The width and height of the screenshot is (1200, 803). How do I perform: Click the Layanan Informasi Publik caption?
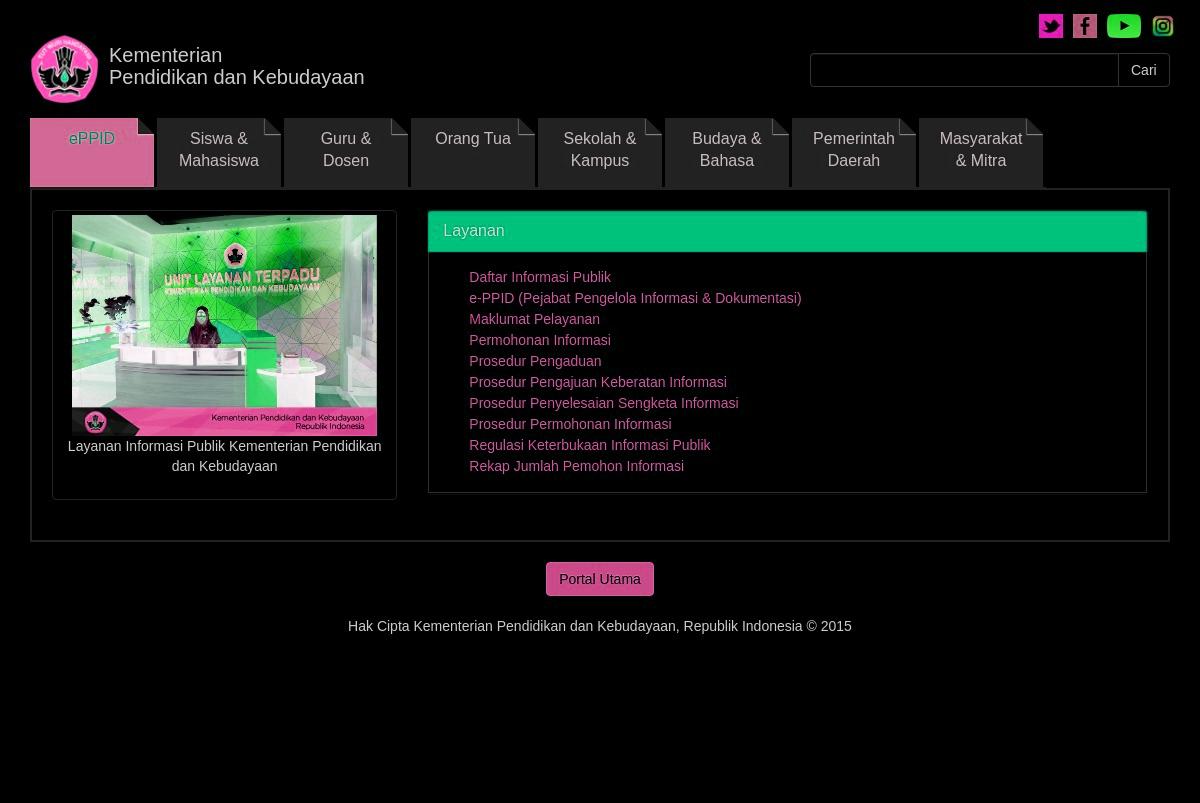[x=224, y=456]
